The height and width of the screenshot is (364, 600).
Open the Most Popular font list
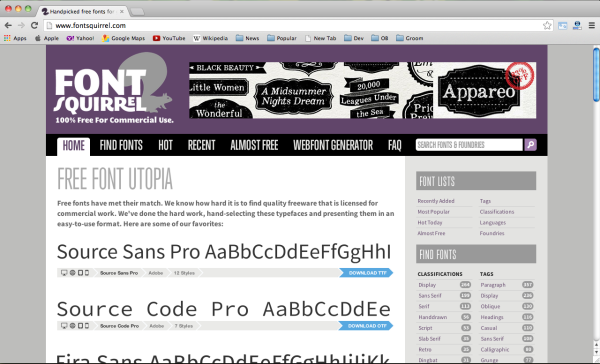point(434,212)
